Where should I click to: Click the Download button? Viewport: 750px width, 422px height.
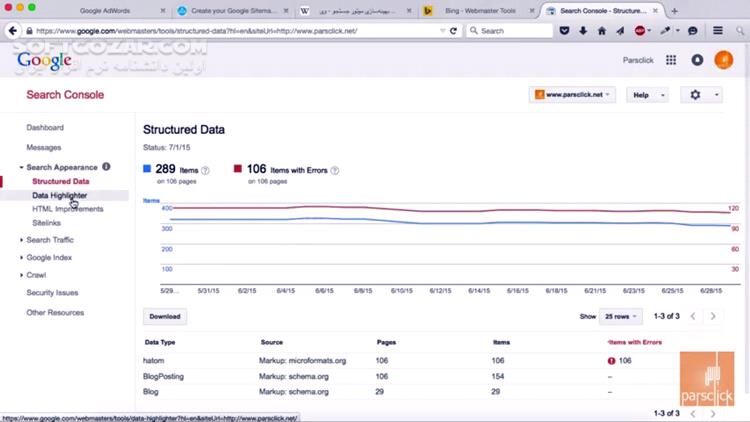tap(165, 316)
